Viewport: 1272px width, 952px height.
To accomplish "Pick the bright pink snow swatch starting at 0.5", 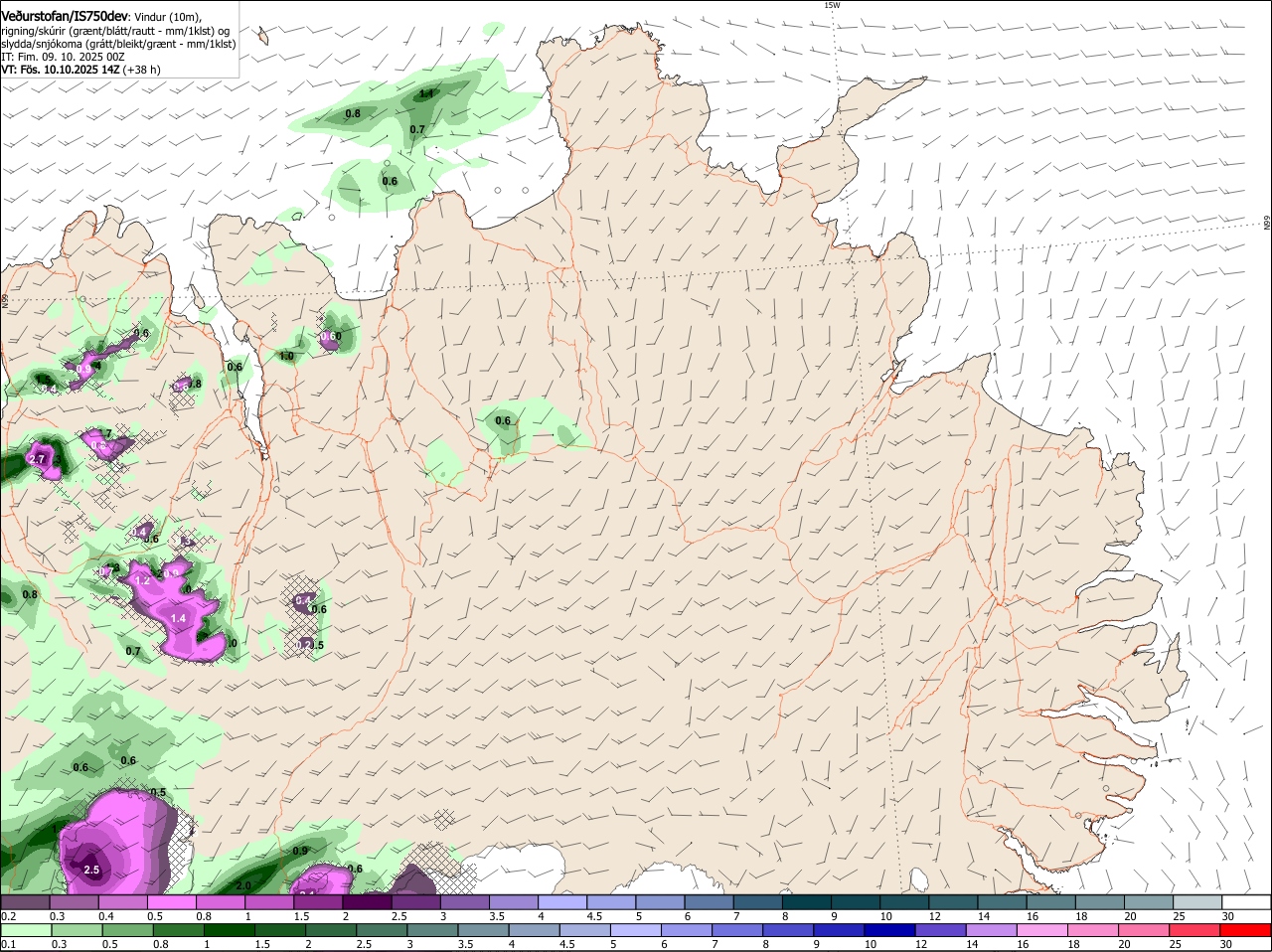I will click(x=171, y=901).
